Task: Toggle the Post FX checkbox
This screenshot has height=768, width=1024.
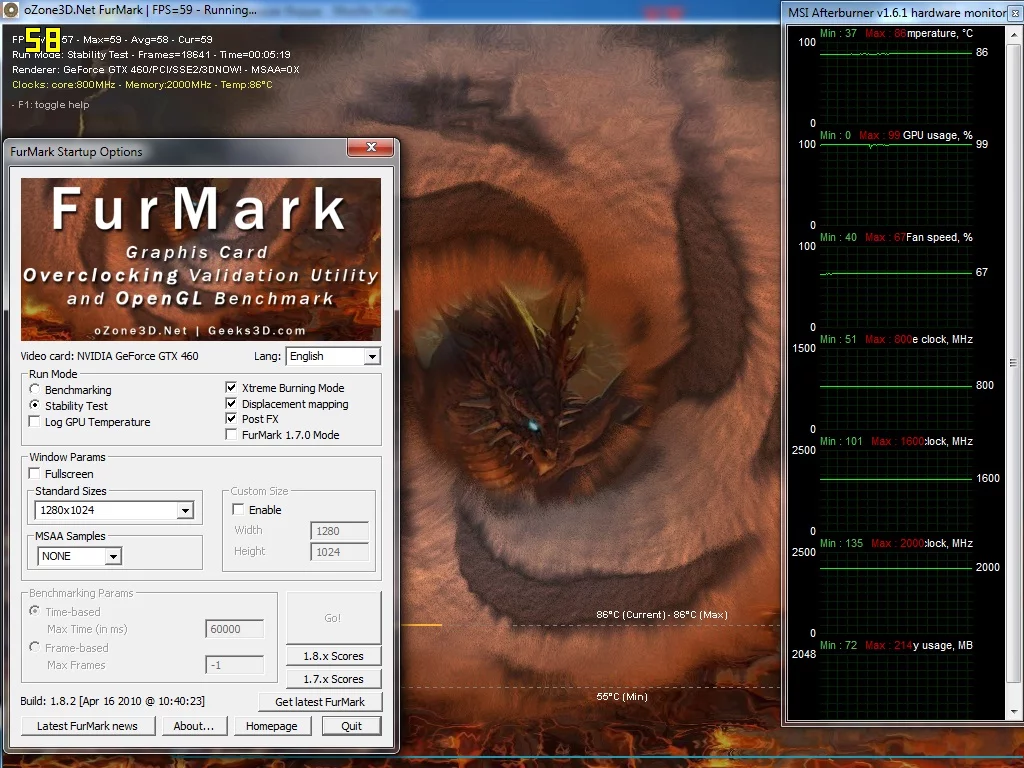Action: tap(232, 419)
